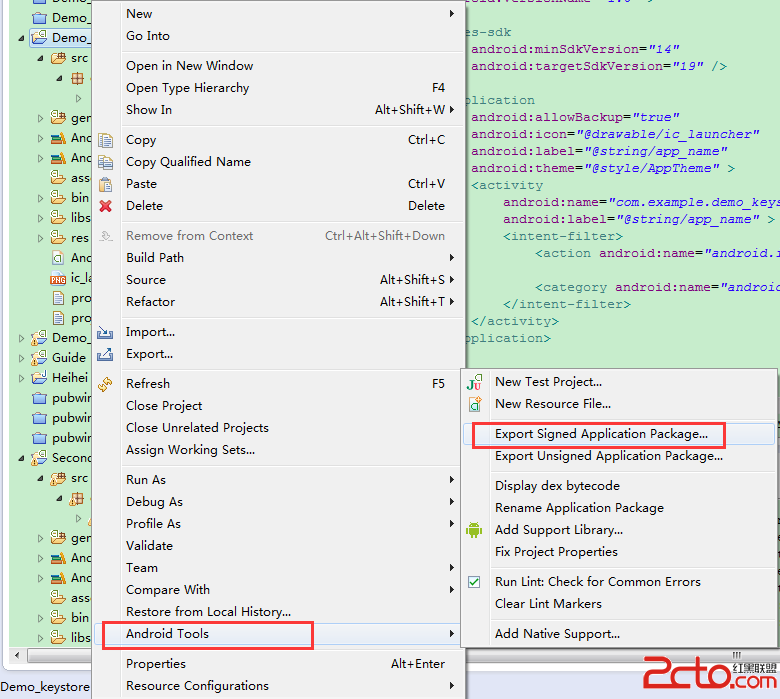This screenshot has height=699, width=780.
Task: Choose Rename Application Package
Action: 618,508
